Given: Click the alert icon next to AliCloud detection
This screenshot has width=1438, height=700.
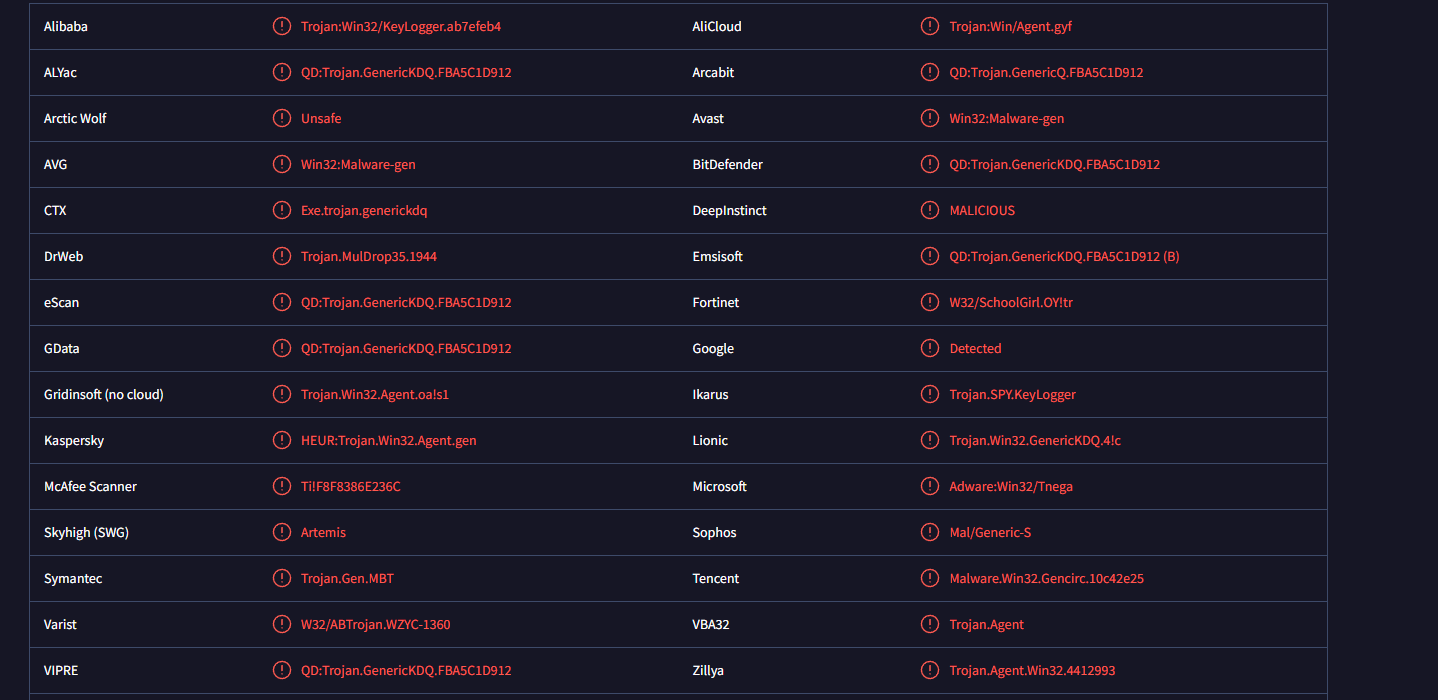Looking at the screenshot, I should 930,26.
